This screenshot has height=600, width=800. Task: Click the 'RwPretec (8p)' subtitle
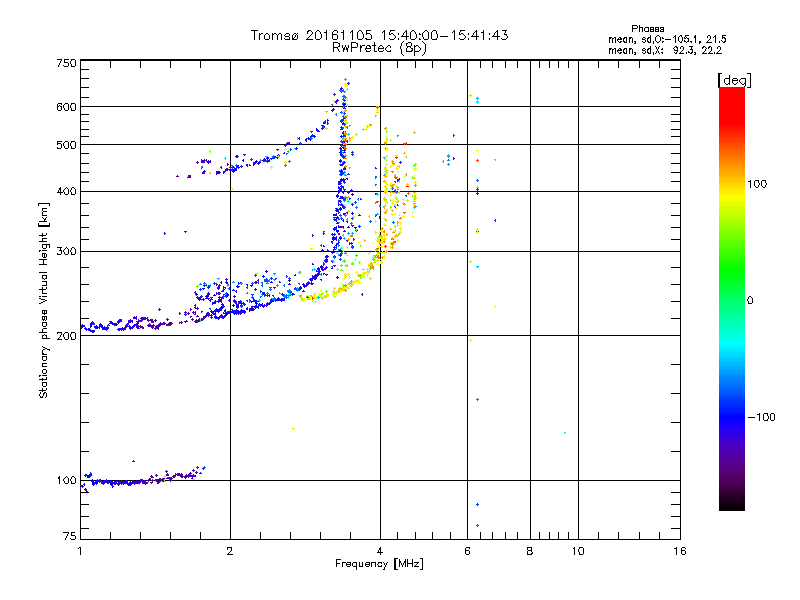pos(379,48)
